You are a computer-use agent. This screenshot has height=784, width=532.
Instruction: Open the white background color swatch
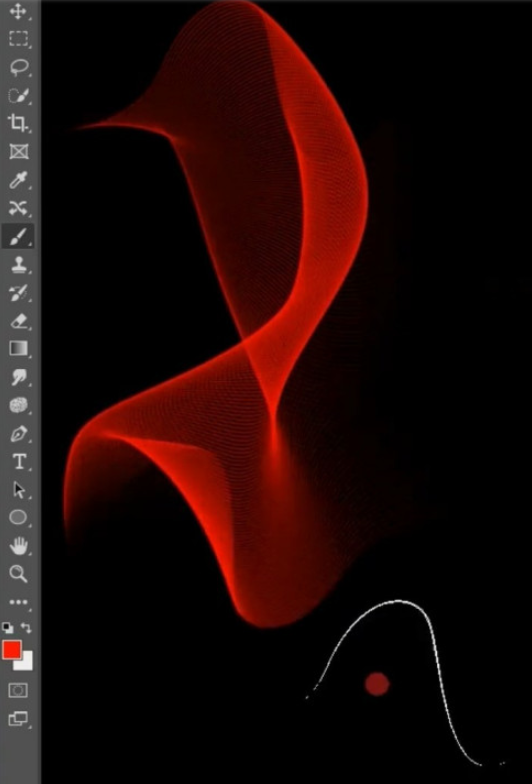tap(26, 663)
